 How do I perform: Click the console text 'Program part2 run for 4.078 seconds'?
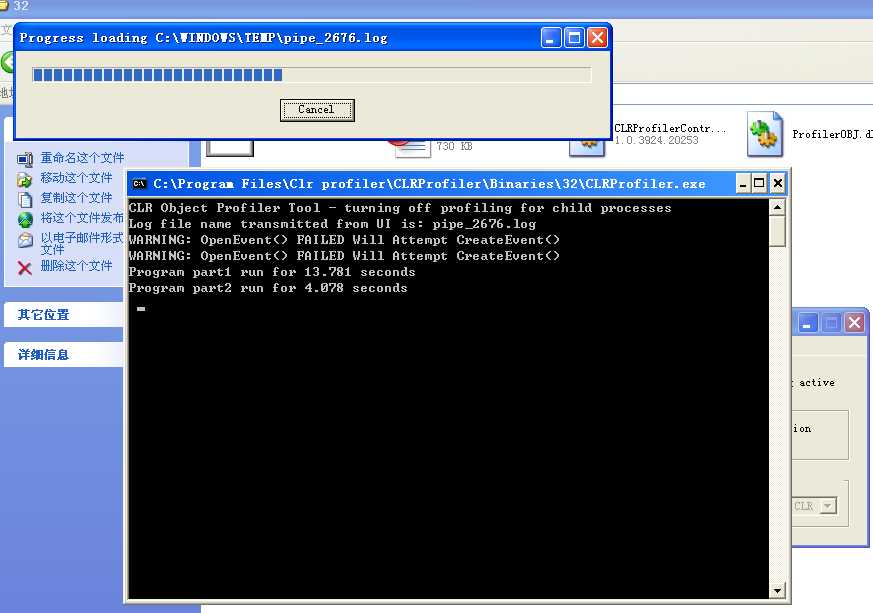click(x=268, y=288)
